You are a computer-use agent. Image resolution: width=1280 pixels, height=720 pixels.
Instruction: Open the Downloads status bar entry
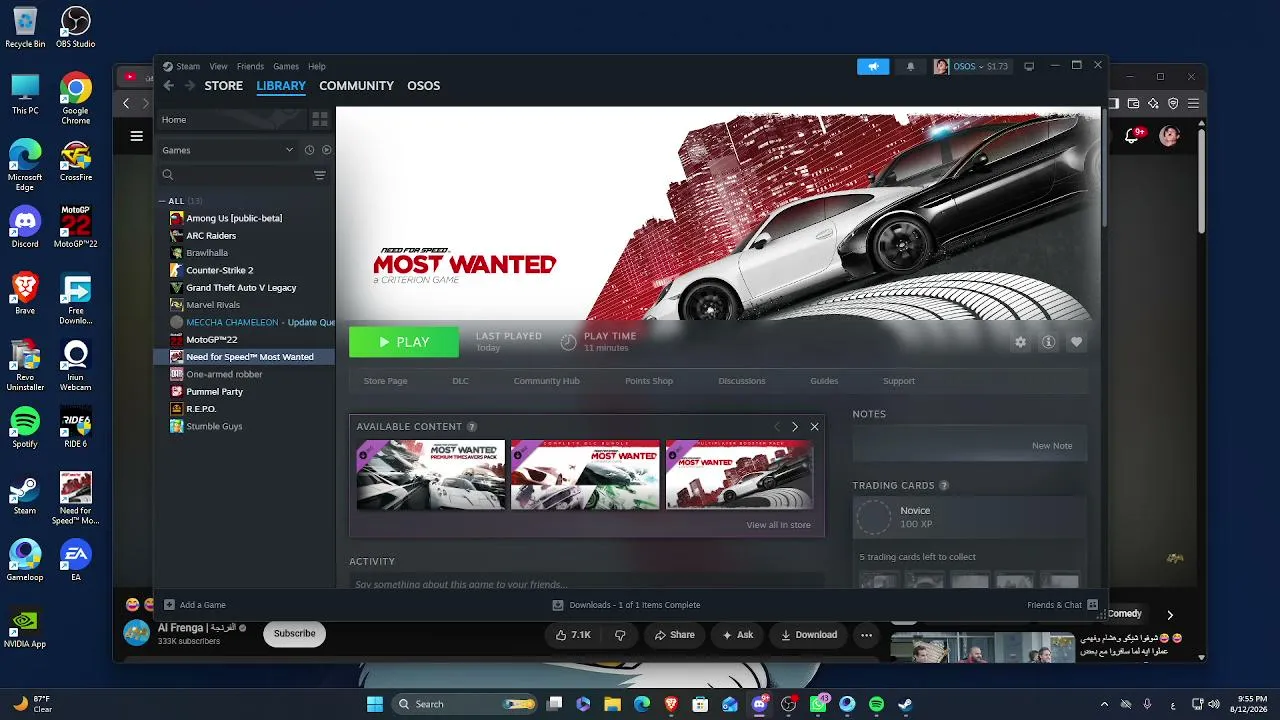pyautogui.click(x=627, y=605)
